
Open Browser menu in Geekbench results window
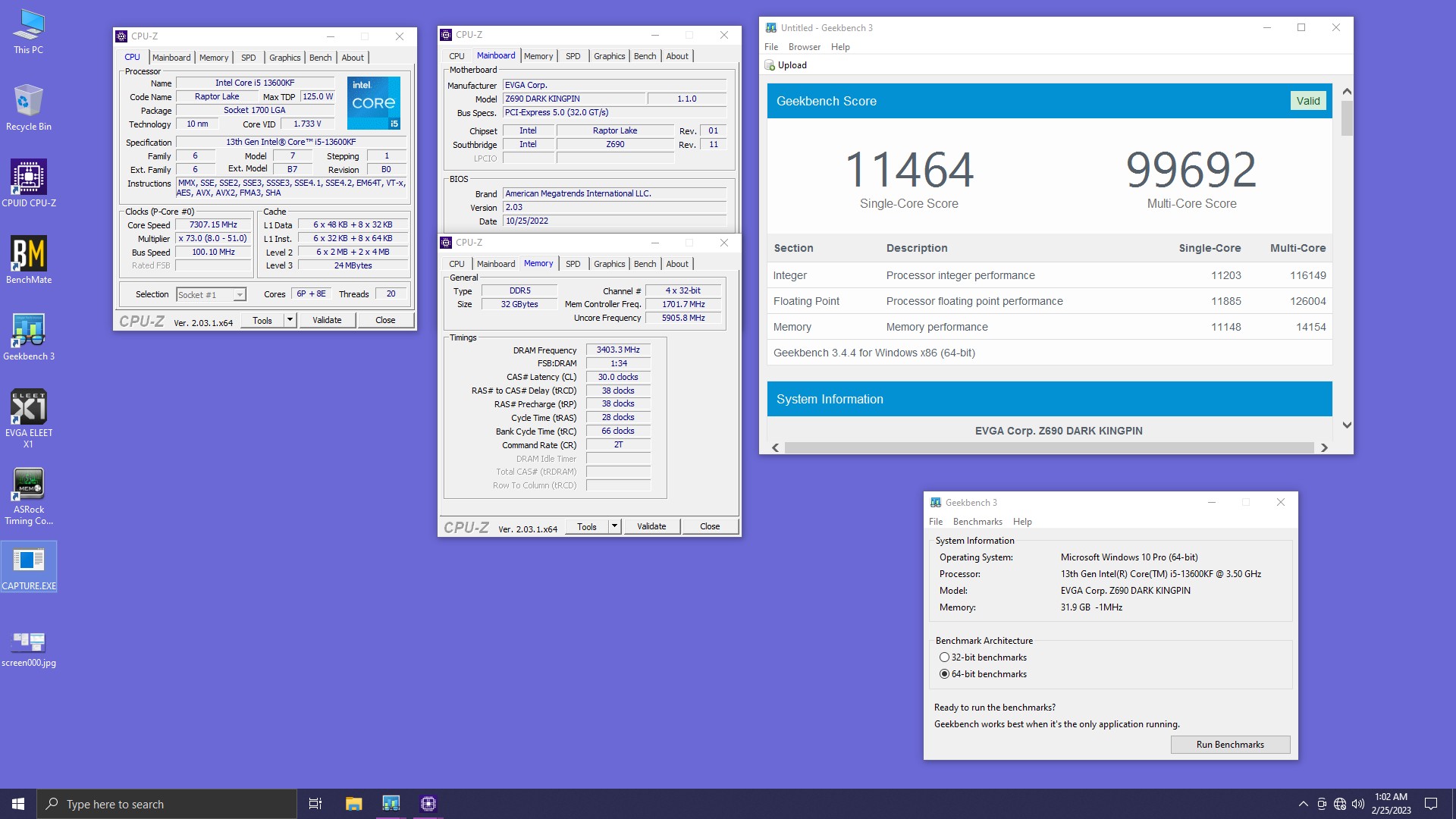click(804, 47)
